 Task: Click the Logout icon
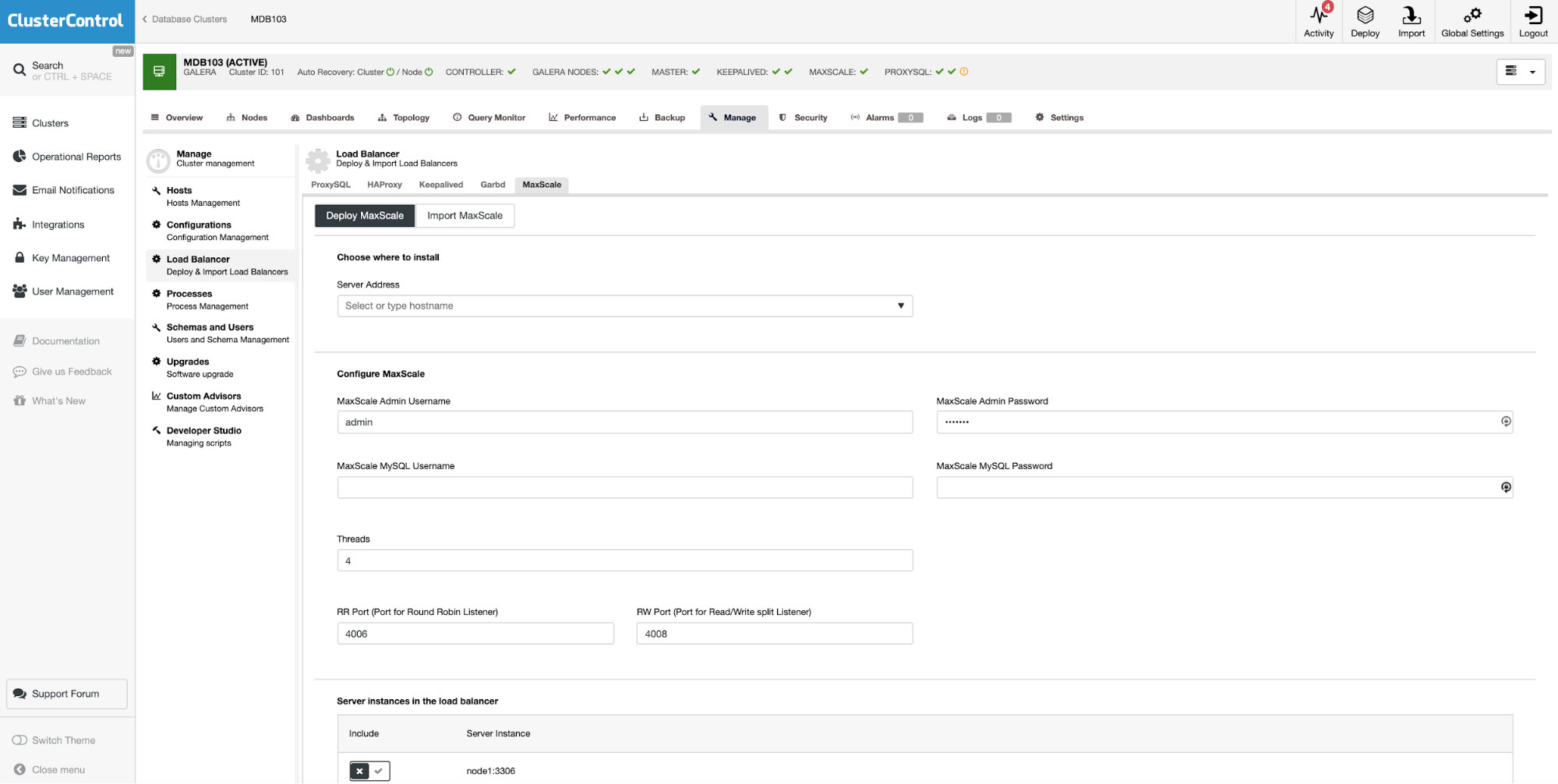click(1533, 21)
